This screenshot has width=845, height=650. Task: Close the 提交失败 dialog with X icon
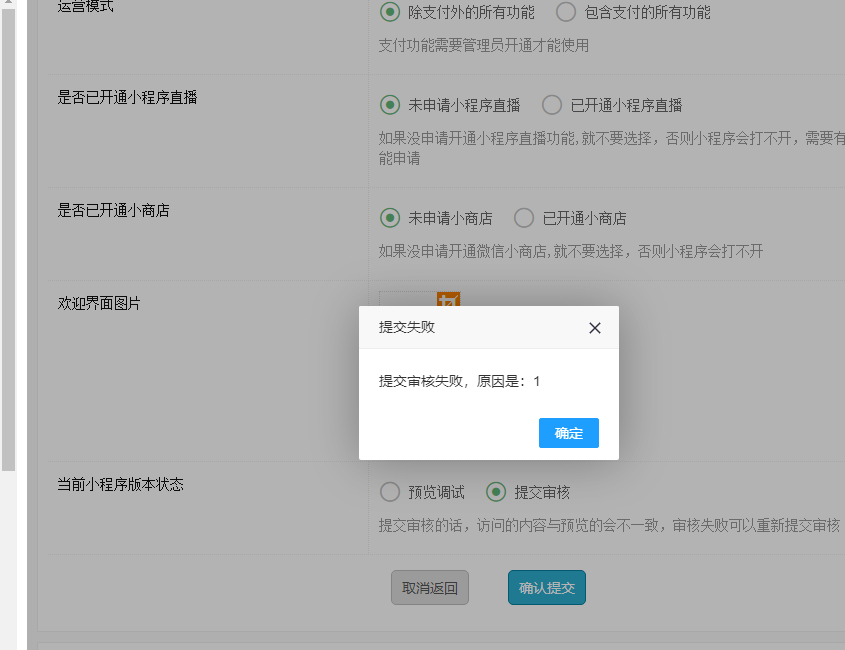(595, 328)
